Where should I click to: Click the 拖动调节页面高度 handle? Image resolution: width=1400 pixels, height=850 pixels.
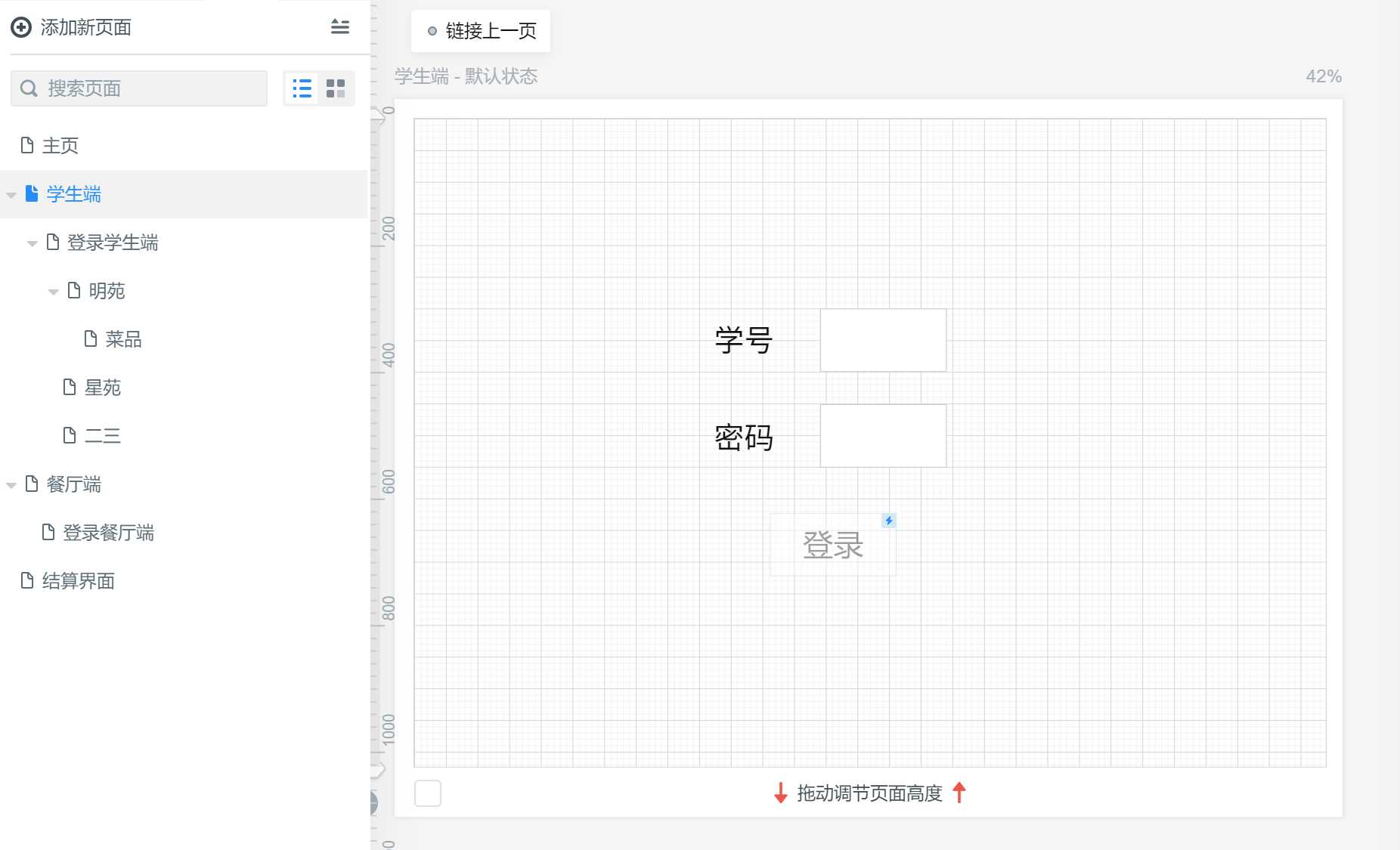click(870, 793)
